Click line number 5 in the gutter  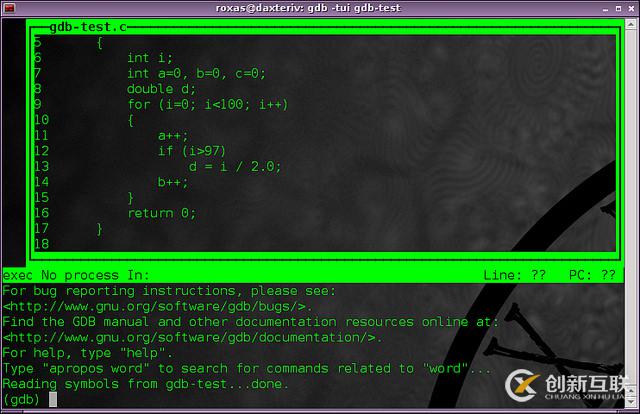pos(38,42)
